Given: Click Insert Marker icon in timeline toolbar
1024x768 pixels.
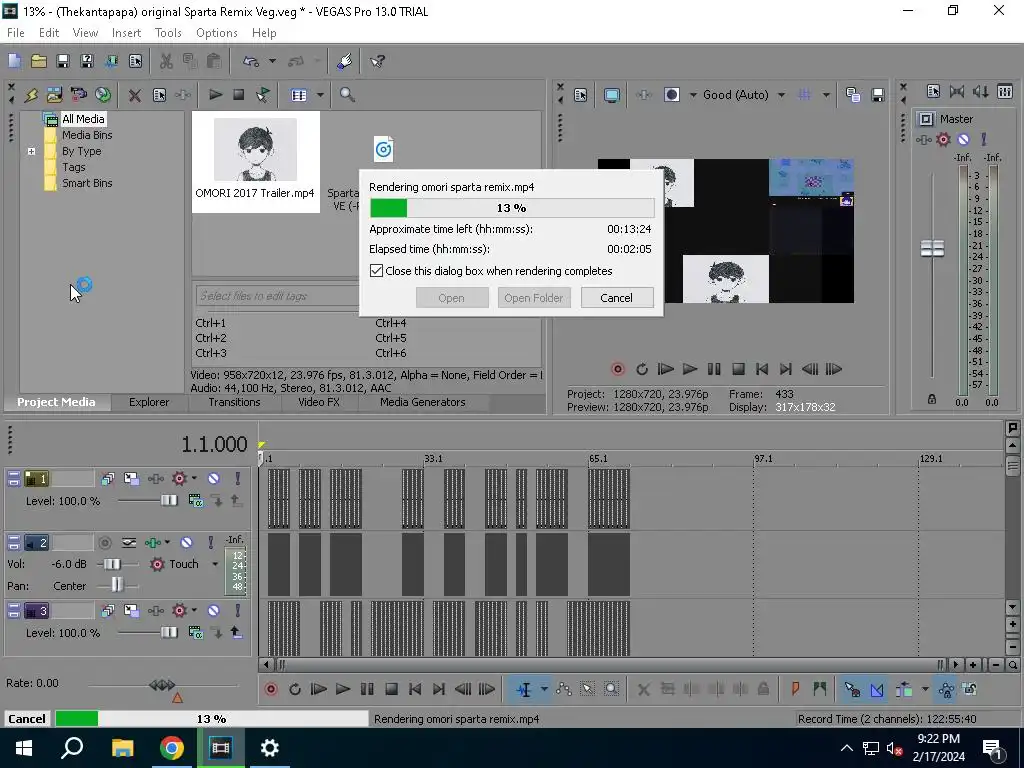Looking at the screenshot, I should tap(795, 689).
